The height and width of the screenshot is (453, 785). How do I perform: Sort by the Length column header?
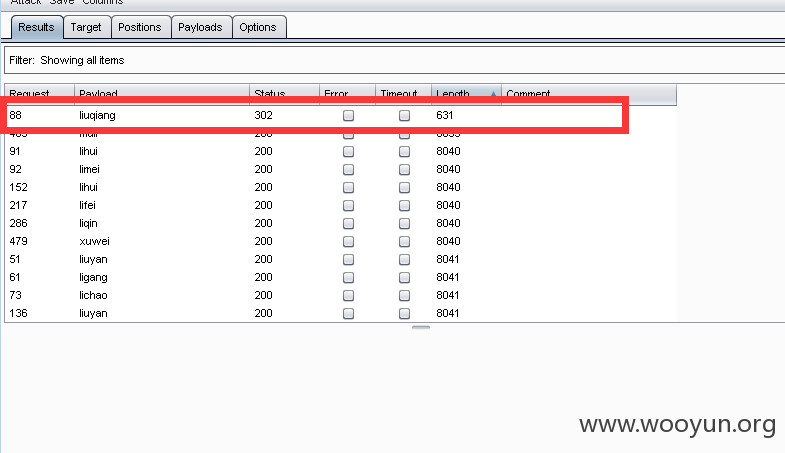466,94
